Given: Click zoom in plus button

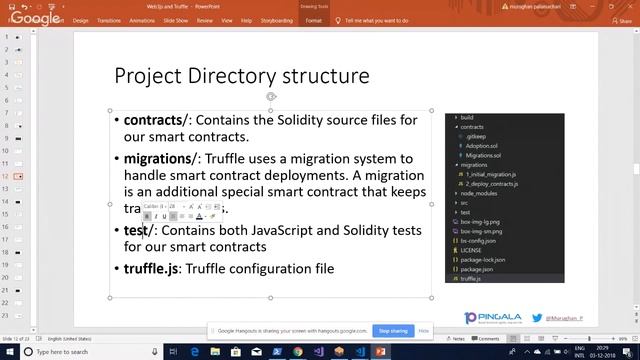Looking at the screenshot, I should [613, 339].
